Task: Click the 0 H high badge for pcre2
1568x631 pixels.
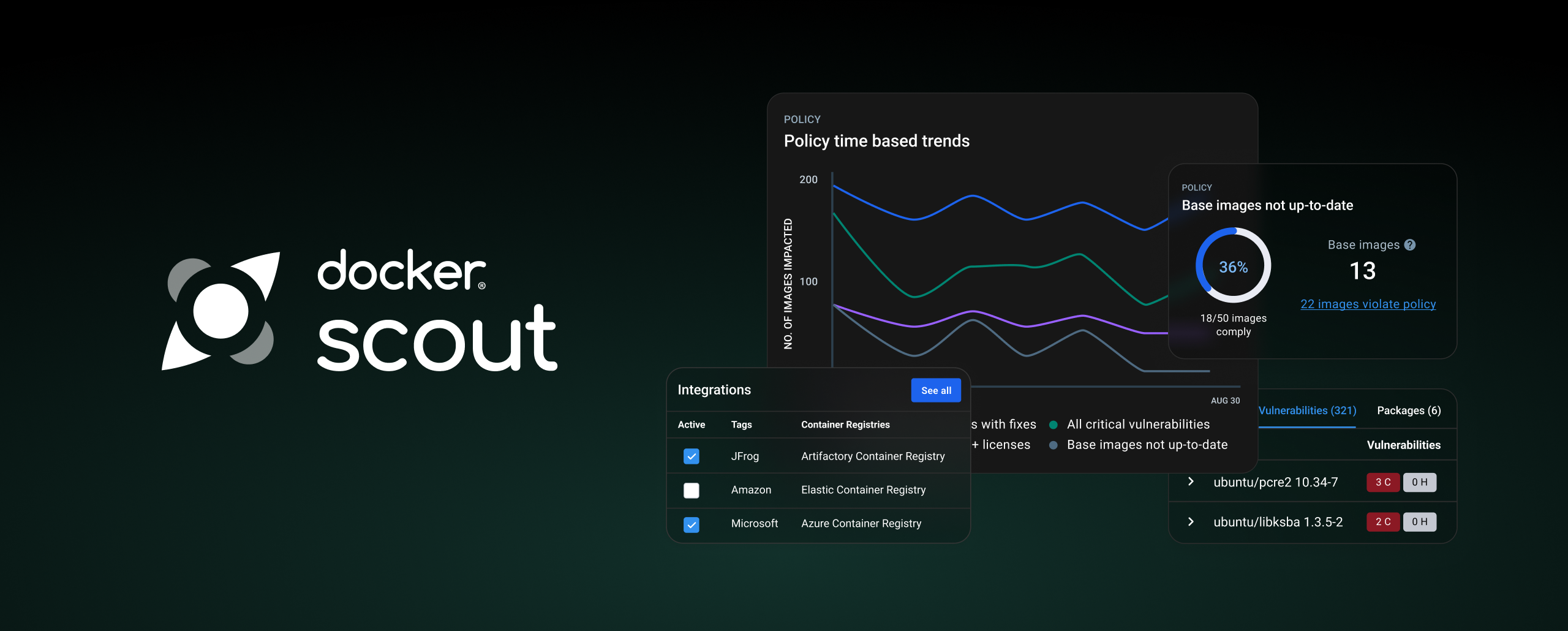Action: 1419,482
